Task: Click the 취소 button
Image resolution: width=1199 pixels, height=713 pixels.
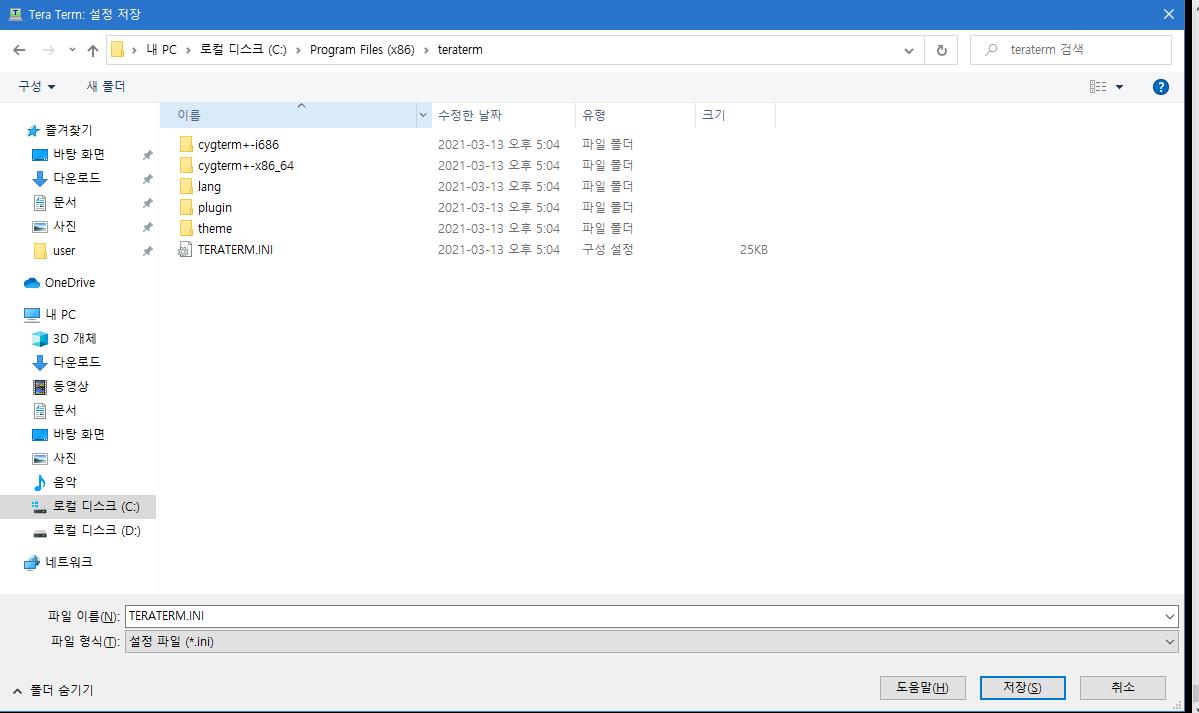Action: click(x=1123, y=688)
